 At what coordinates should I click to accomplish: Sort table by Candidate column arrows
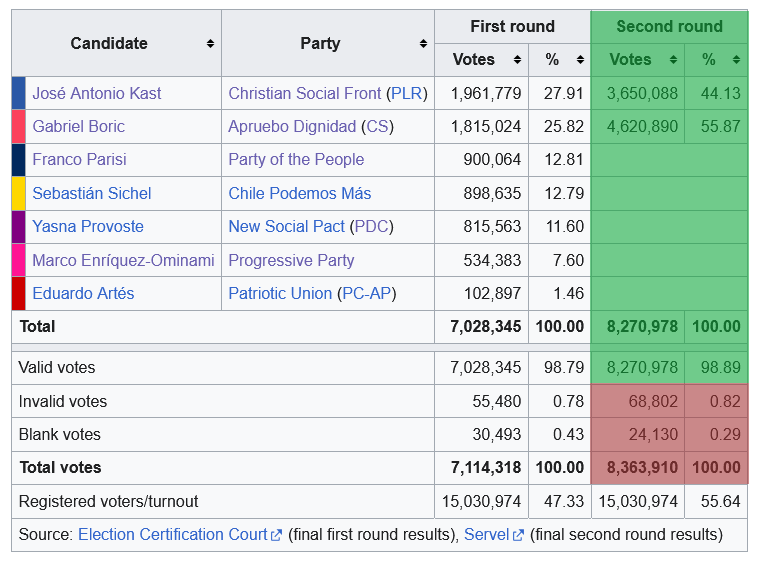[x=210, y=44]
